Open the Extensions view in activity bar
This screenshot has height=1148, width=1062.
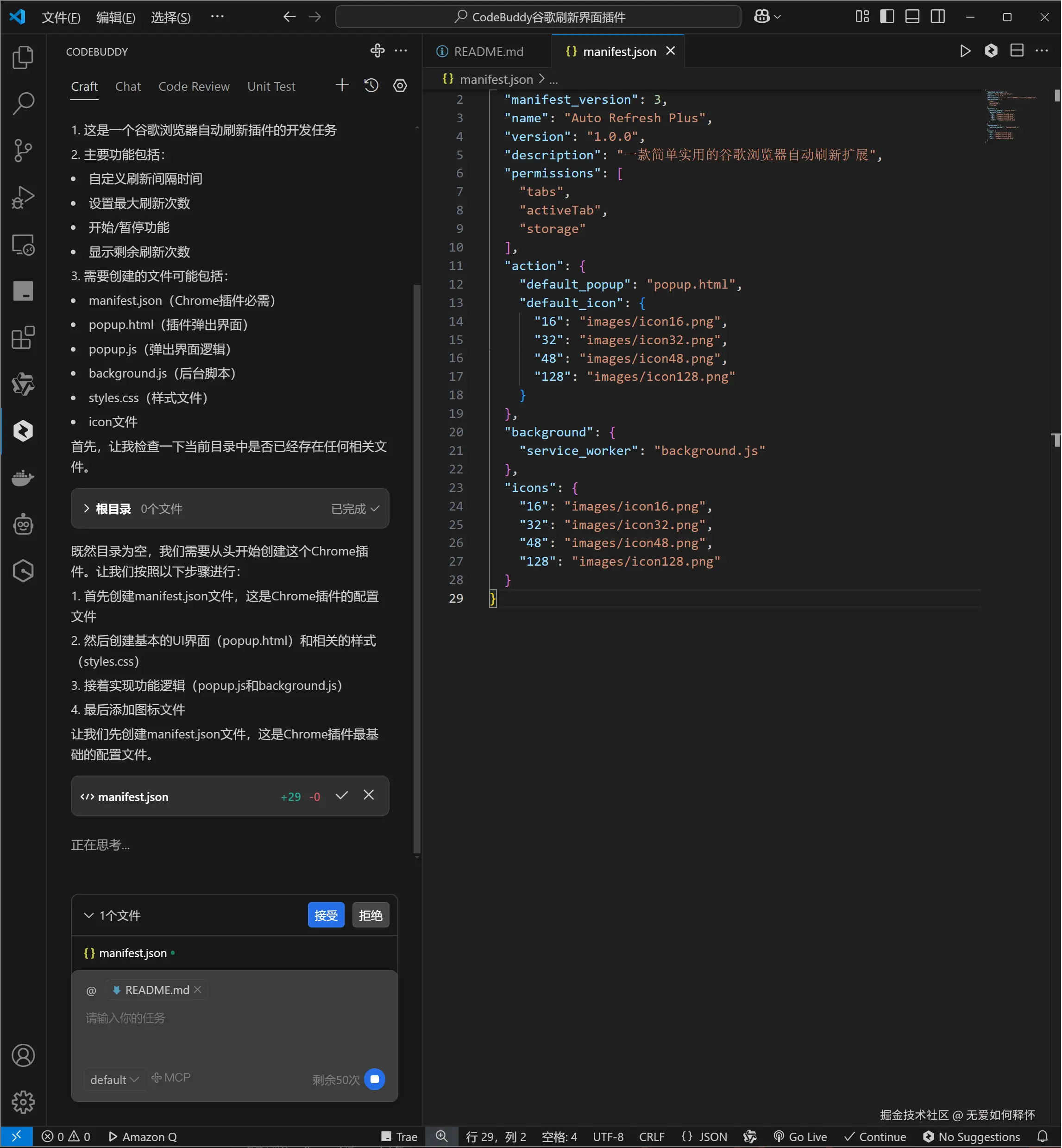[x=23, y=338]
